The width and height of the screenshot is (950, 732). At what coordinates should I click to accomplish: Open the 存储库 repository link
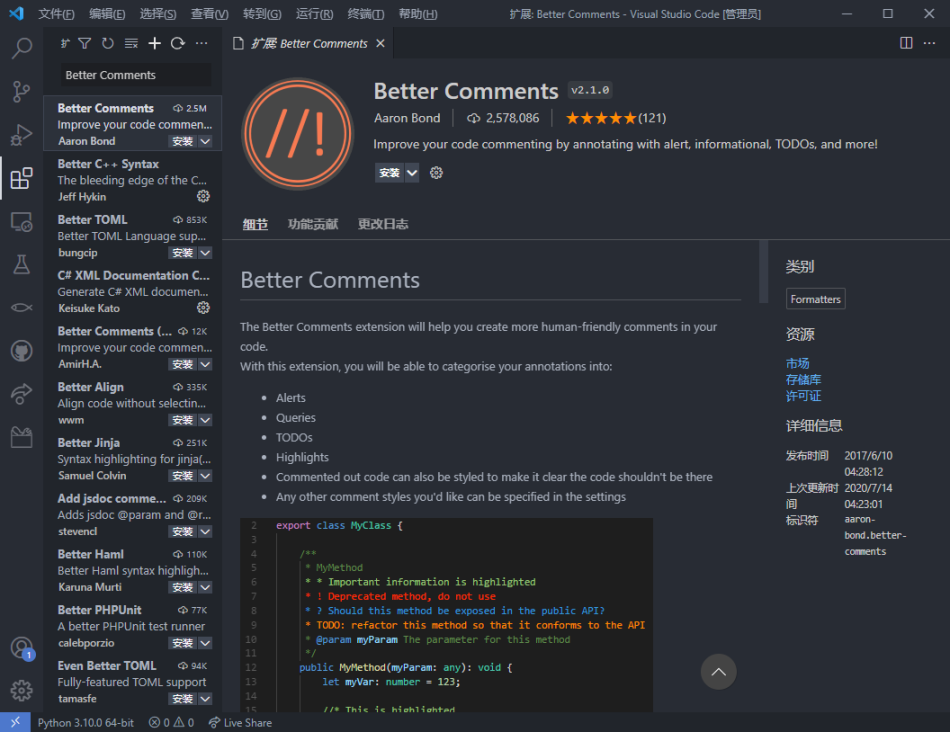pos(803,380)
